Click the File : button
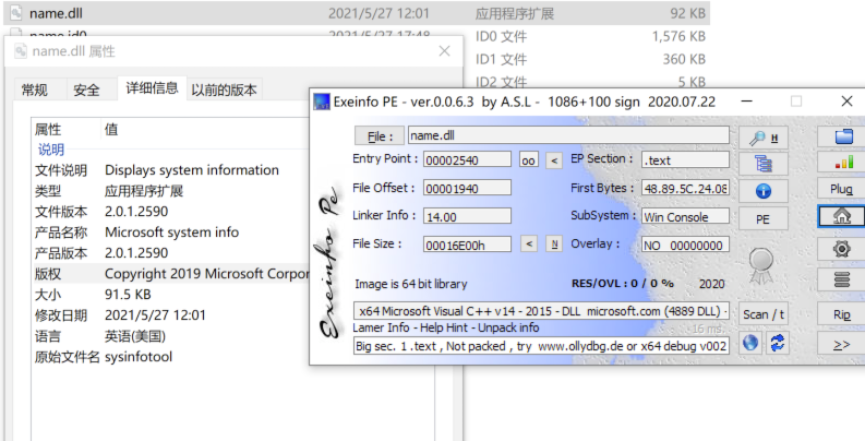The height and width of the screenshot is (441, 866). (379, 136)
